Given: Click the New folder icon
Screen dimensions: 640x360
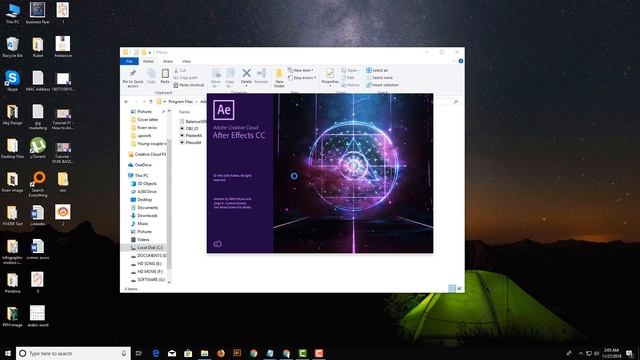Looking at the screenshot, I should (279, 73).
